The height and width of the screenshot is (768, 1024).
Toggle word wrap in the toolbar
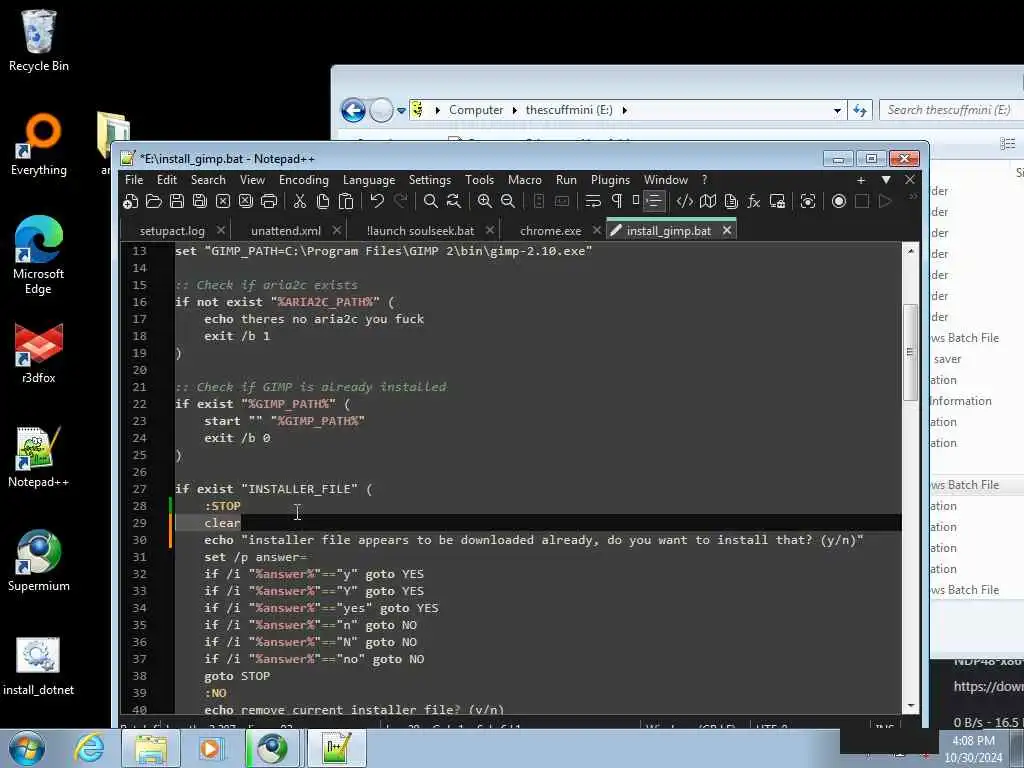(593, 202)
